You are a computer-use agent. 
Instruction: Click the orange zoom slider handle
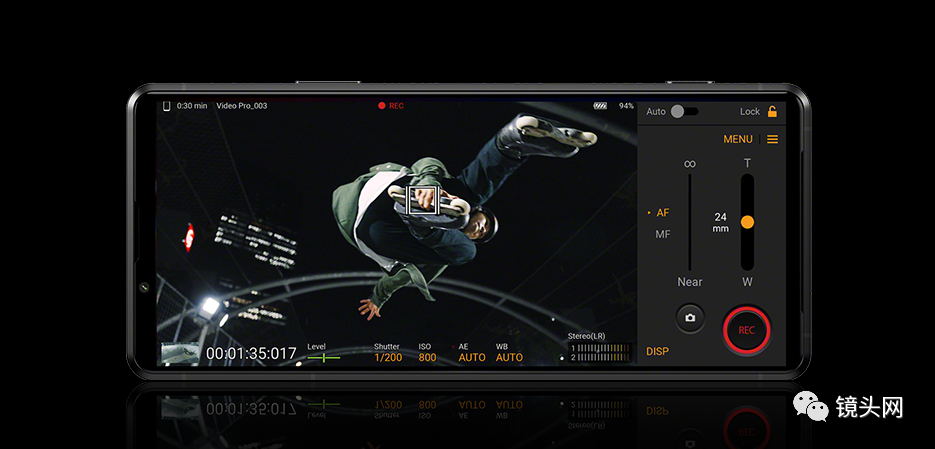(747, 222)
